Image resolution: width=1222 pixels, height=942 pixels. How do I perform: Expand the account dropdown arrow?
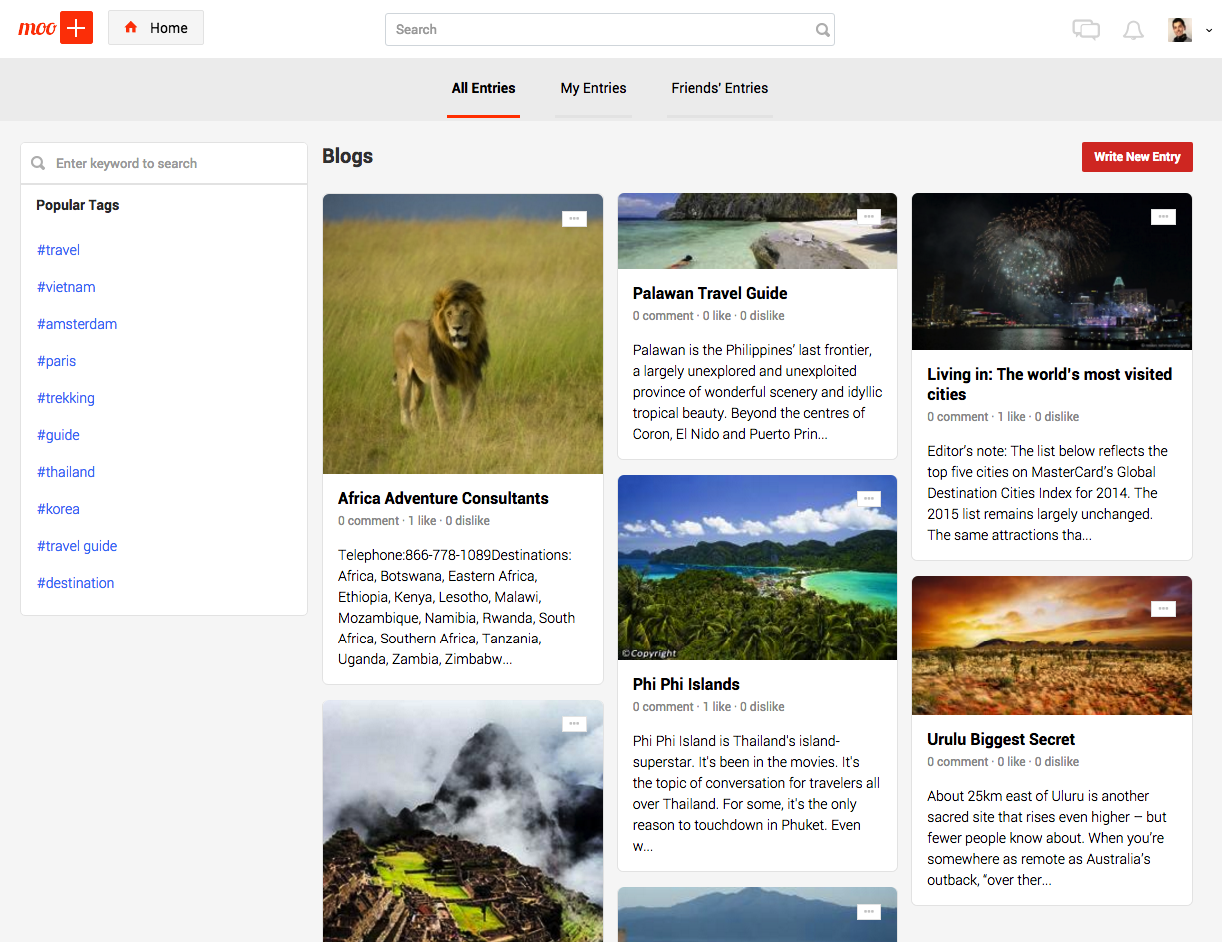click(x=1208, y=31)
